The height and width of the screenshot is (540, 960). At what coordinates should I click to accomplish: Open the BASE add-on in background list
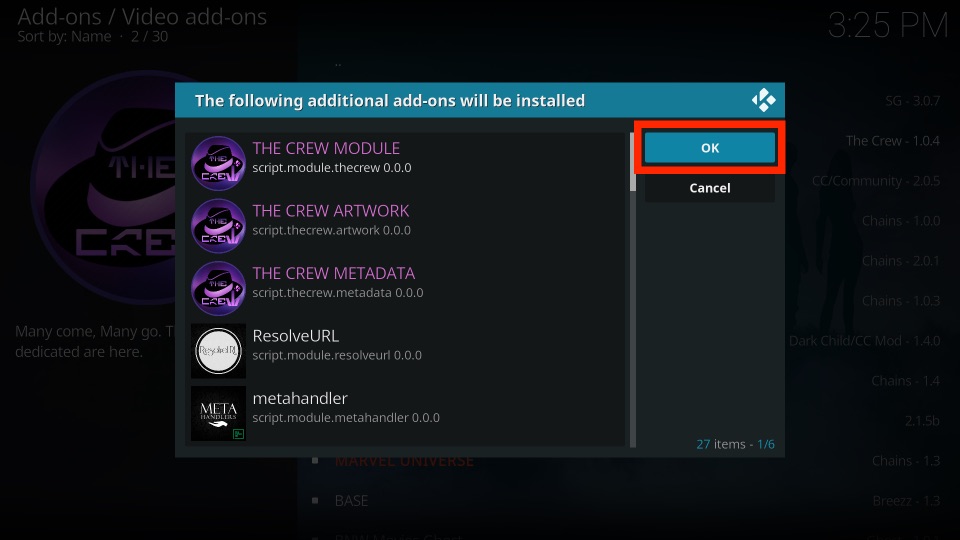(351, 501)
